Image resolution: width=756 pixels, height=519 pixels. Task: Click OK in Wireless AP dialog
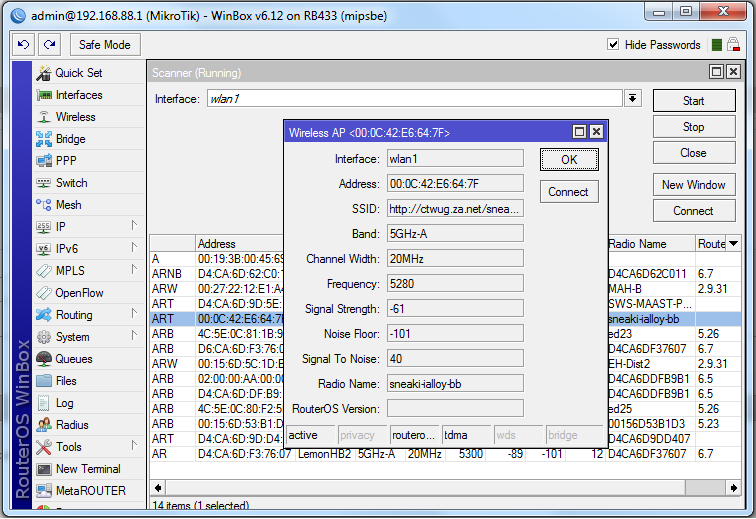(569, 160)
